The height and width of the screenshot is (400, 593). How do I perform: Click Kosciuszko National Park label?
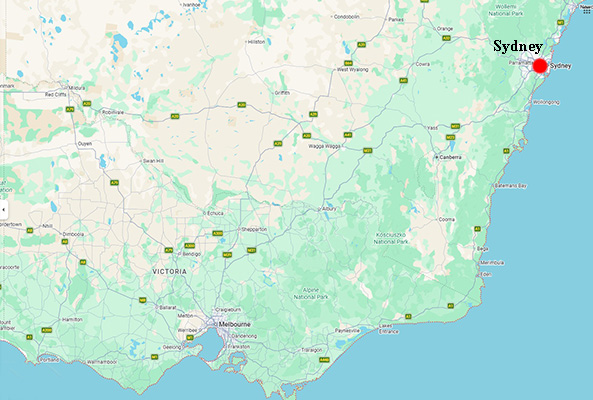[391, 238]
